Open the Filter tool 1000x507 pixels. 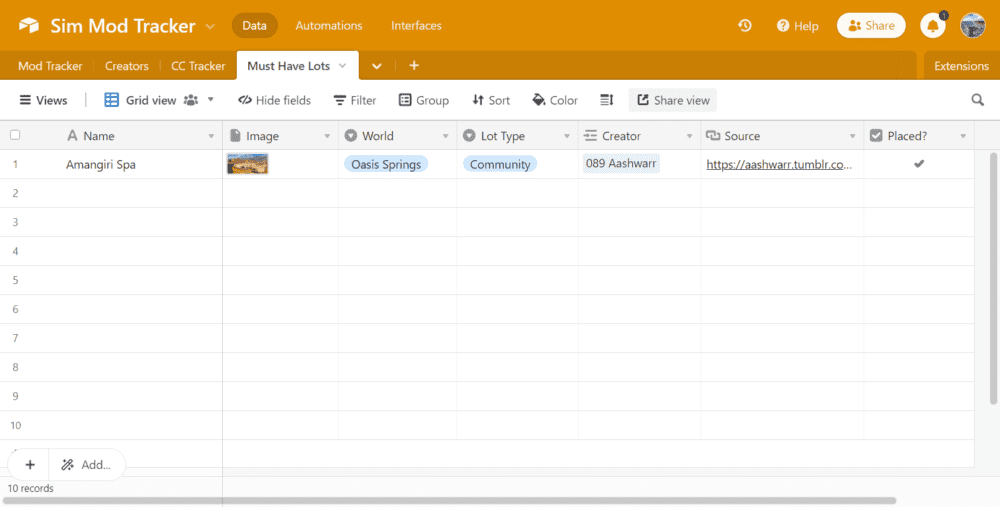354,100
